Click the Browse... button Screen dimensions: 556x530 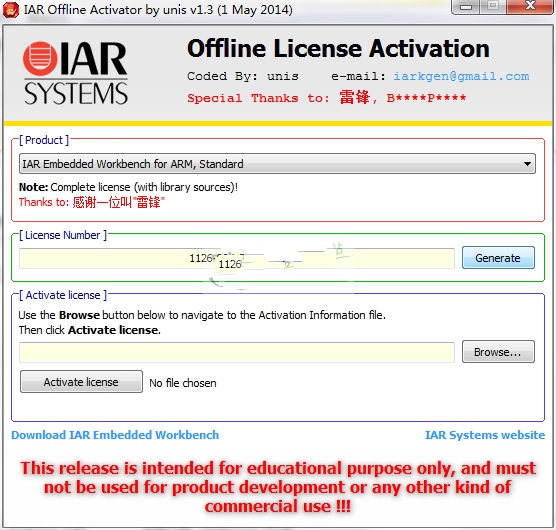click(x=498, y=352)
